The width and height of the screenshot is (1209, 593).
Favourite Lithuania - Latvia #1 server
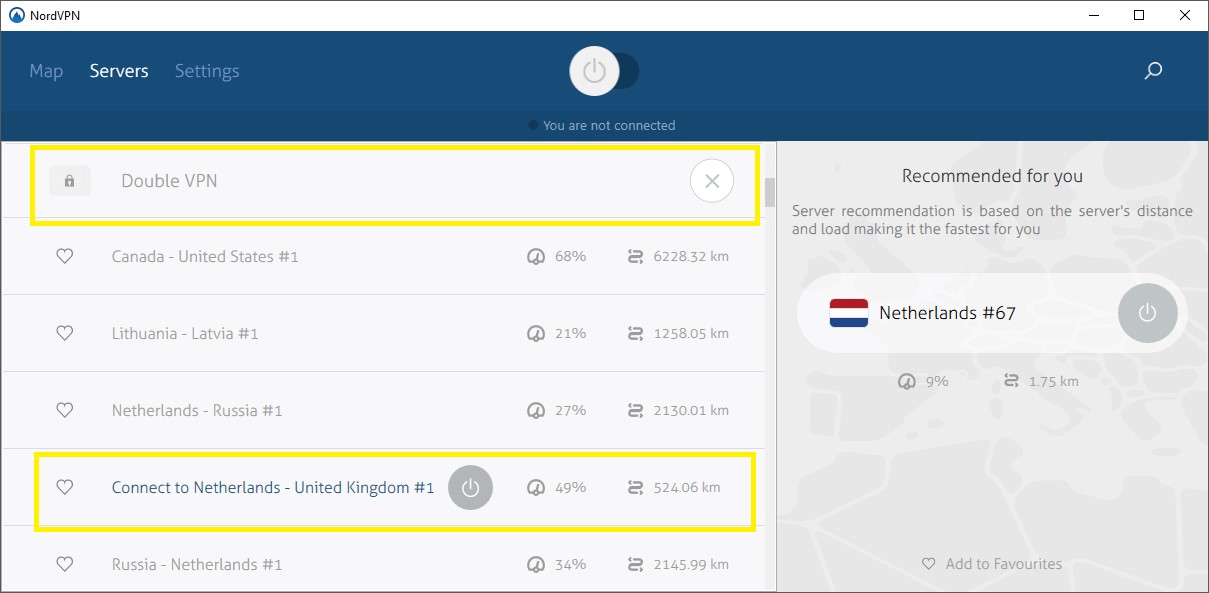pyautogui.click(x=64, y=333)
